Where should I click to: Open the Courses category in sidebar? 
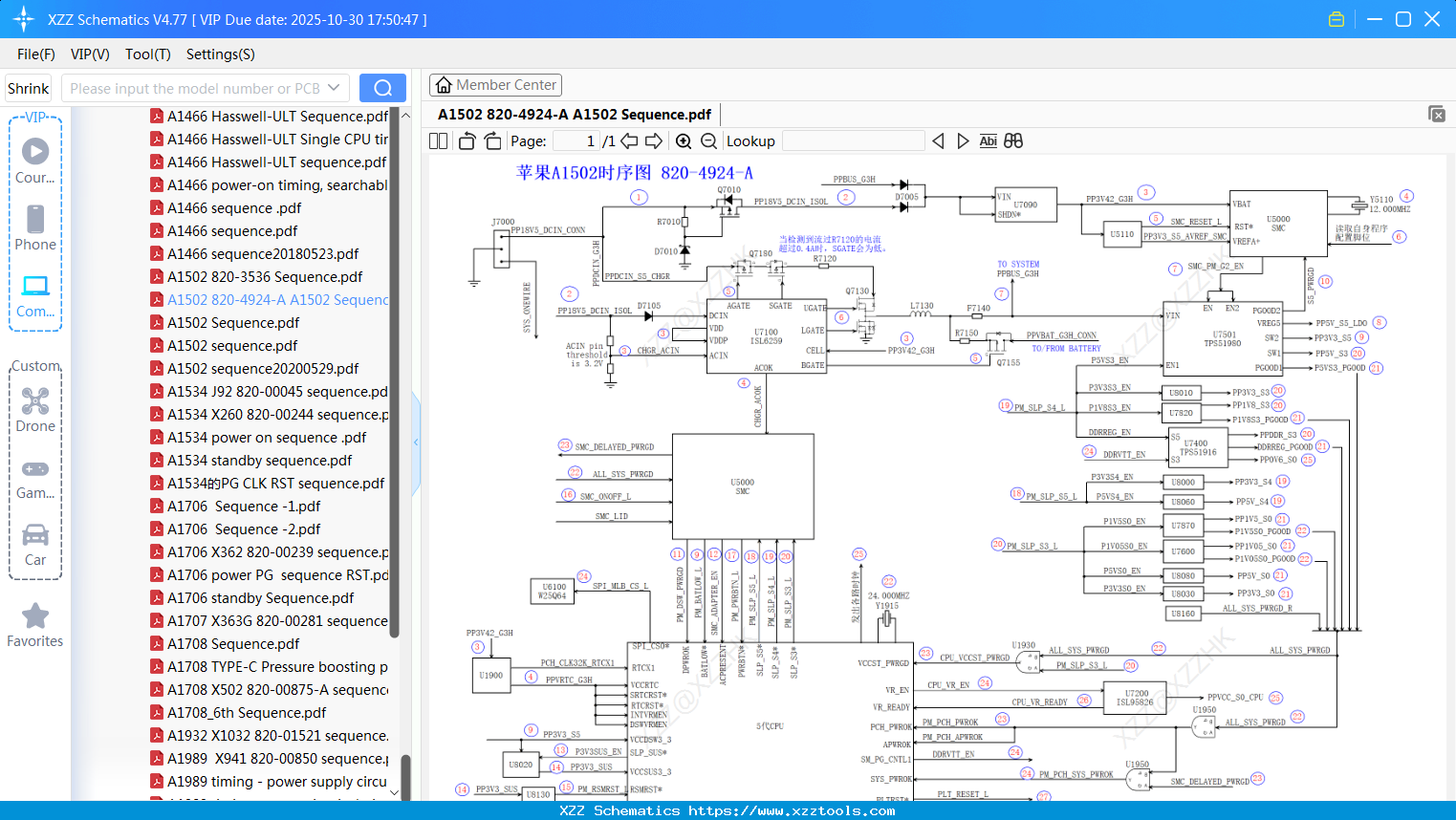(35, 160)
